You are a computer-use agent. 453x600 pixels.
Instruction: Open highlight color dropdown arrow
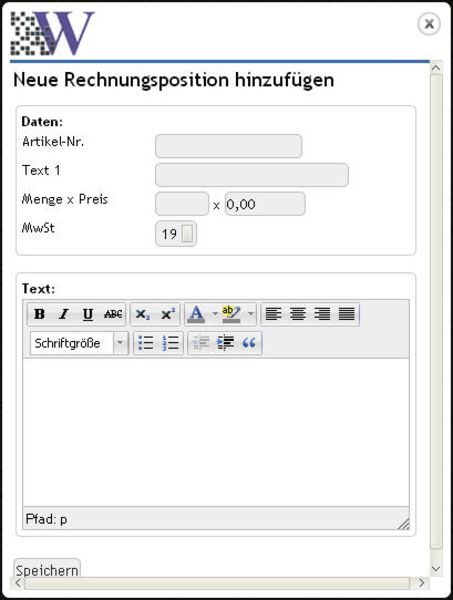251,314
